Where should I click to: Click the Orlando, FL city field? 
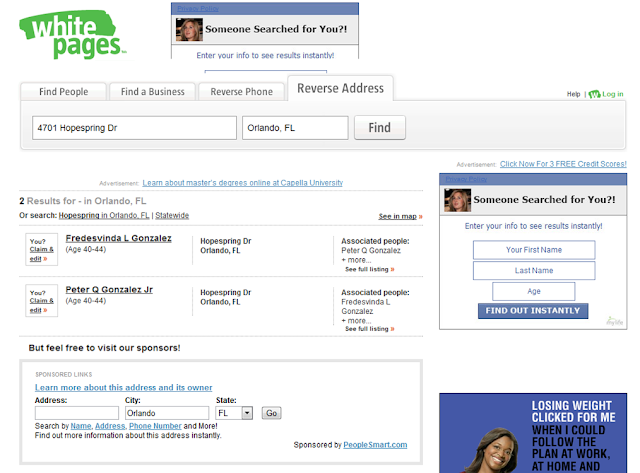pyautogui.click(x=295, y=128)
